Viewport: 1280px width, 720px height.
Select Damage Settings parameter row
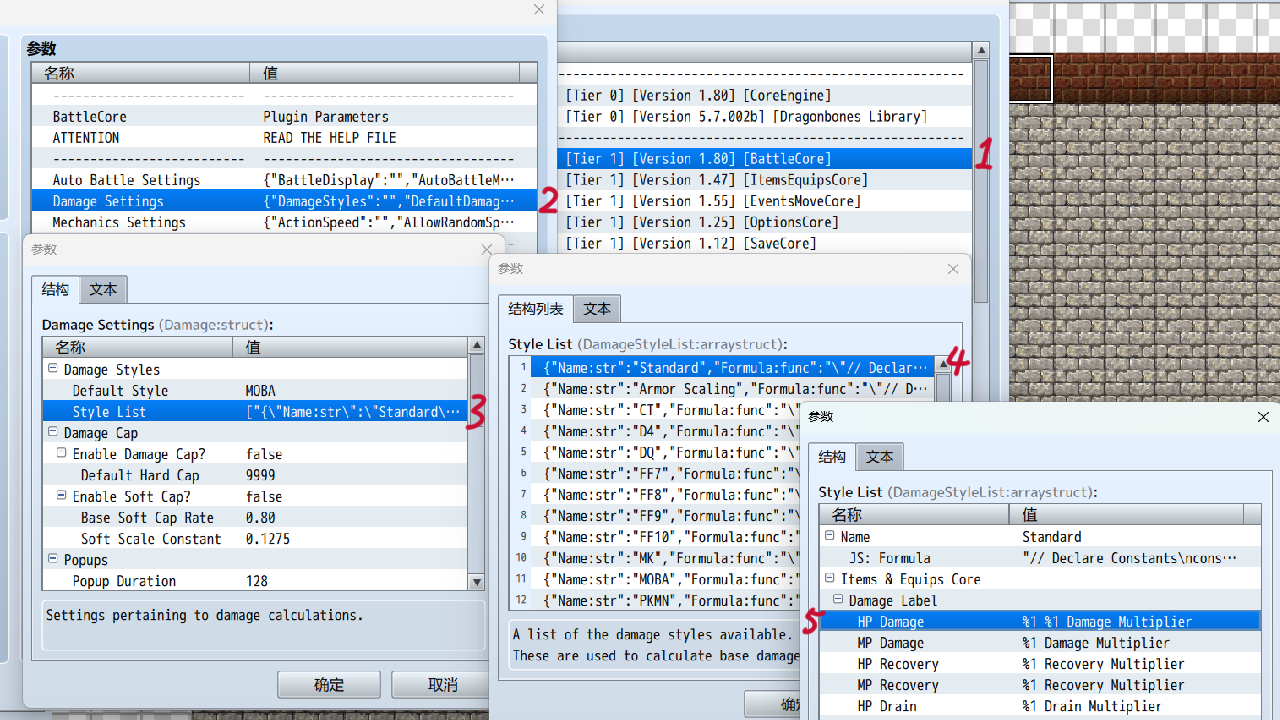point(284,201)
